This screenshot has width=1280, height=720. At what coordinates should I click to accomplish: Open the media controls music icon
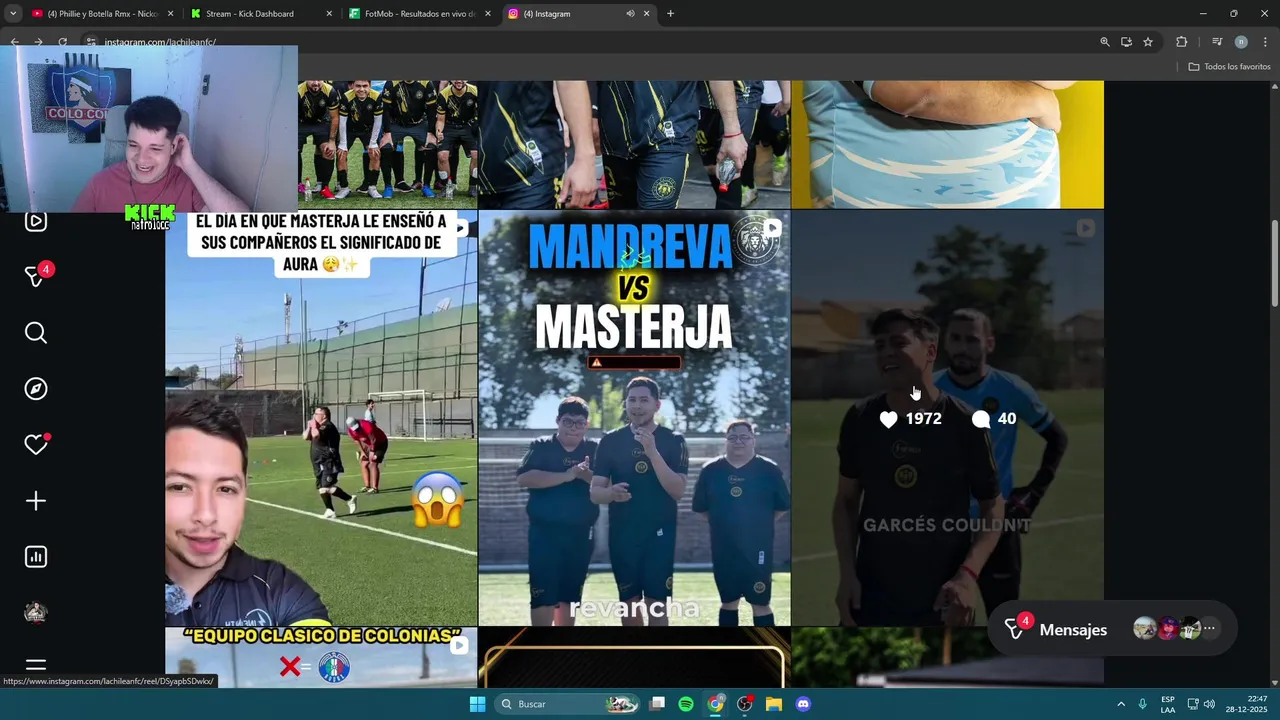(1217, 42)
